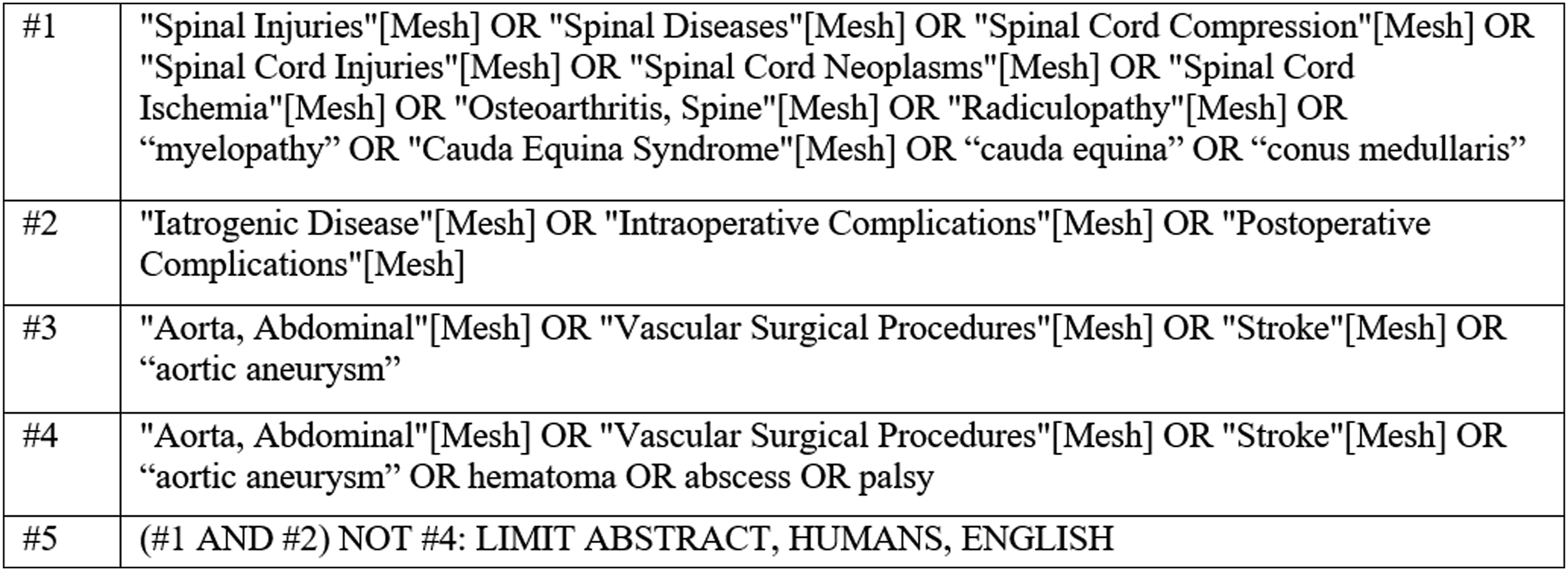Image resolution: width=1568 pixels, height=571 pixels.
Task: Click the #3 row label cell
Action: pos(62,359)
